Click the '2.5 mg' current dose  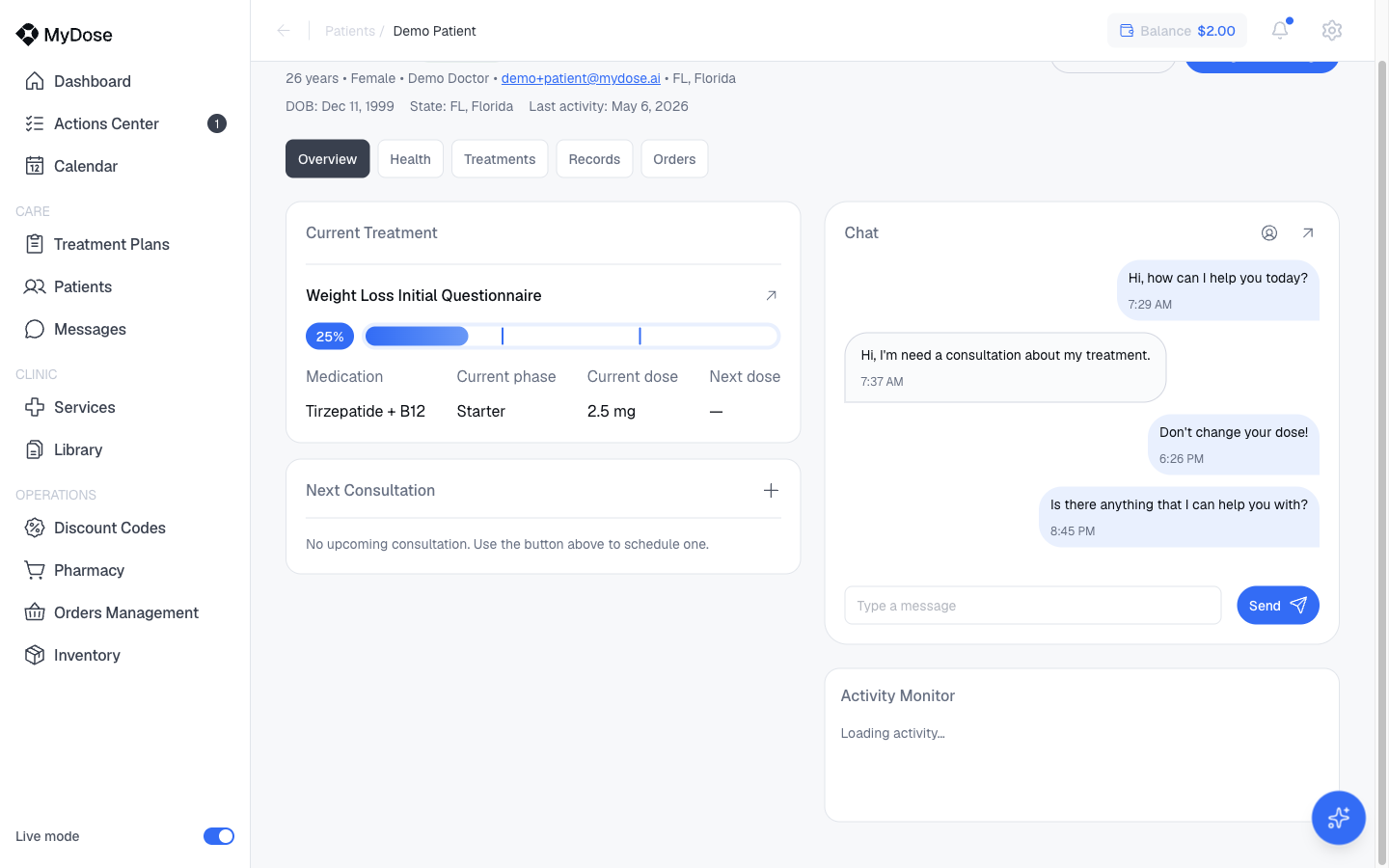[612, 411]
